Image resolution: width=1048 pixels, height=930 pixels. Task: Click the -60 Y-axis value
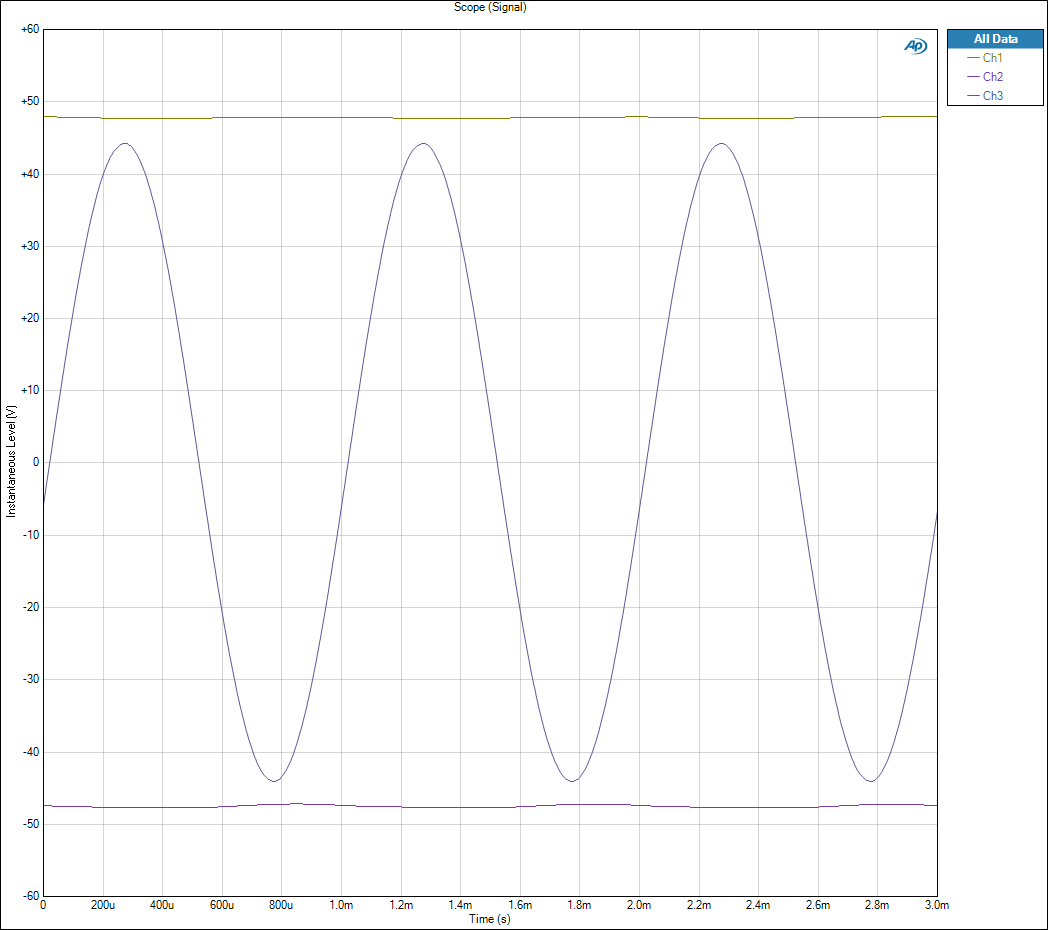[31, 896]
